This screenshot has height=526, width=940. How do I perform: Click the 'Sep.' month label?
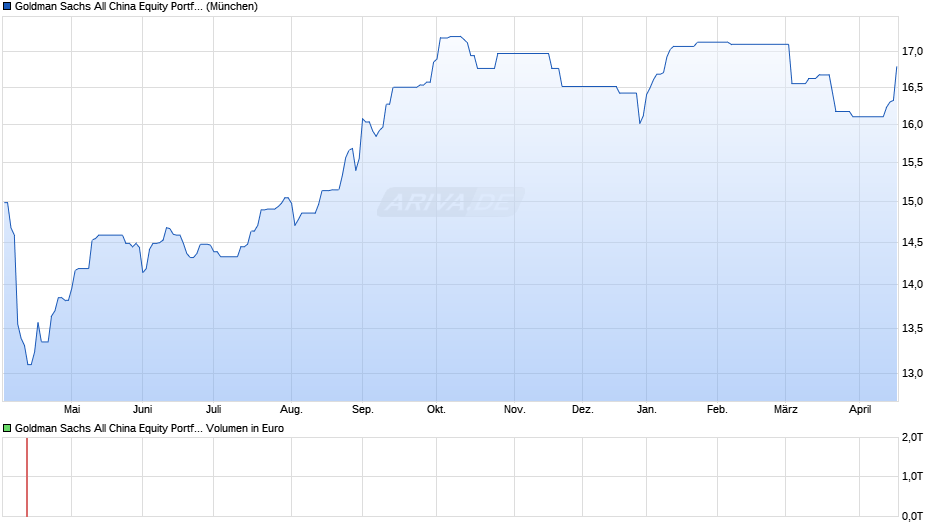pos(363,410)
